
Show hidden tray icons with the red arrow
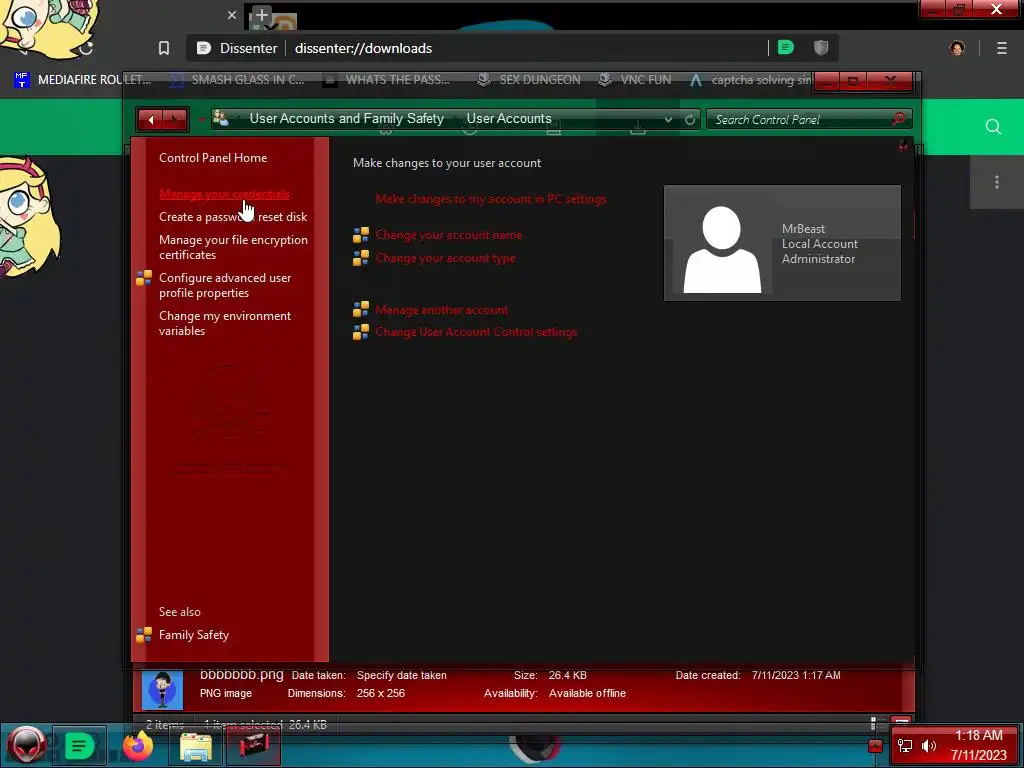point(875,746)
